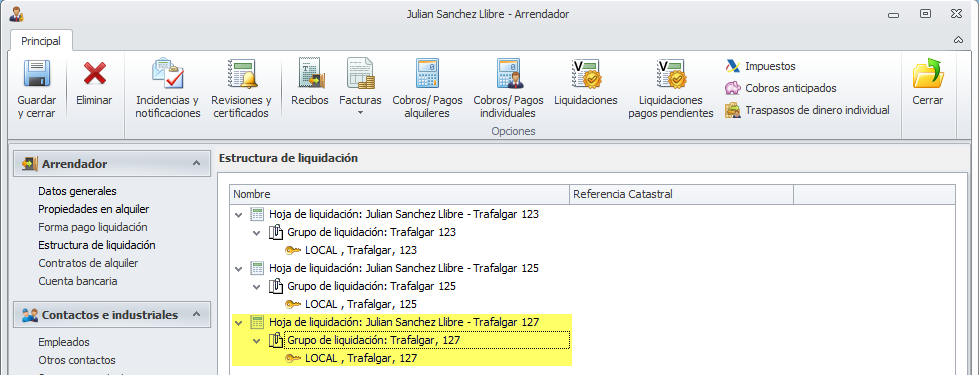Click the Guardar y cerrar save icon

tap(37, 74)
